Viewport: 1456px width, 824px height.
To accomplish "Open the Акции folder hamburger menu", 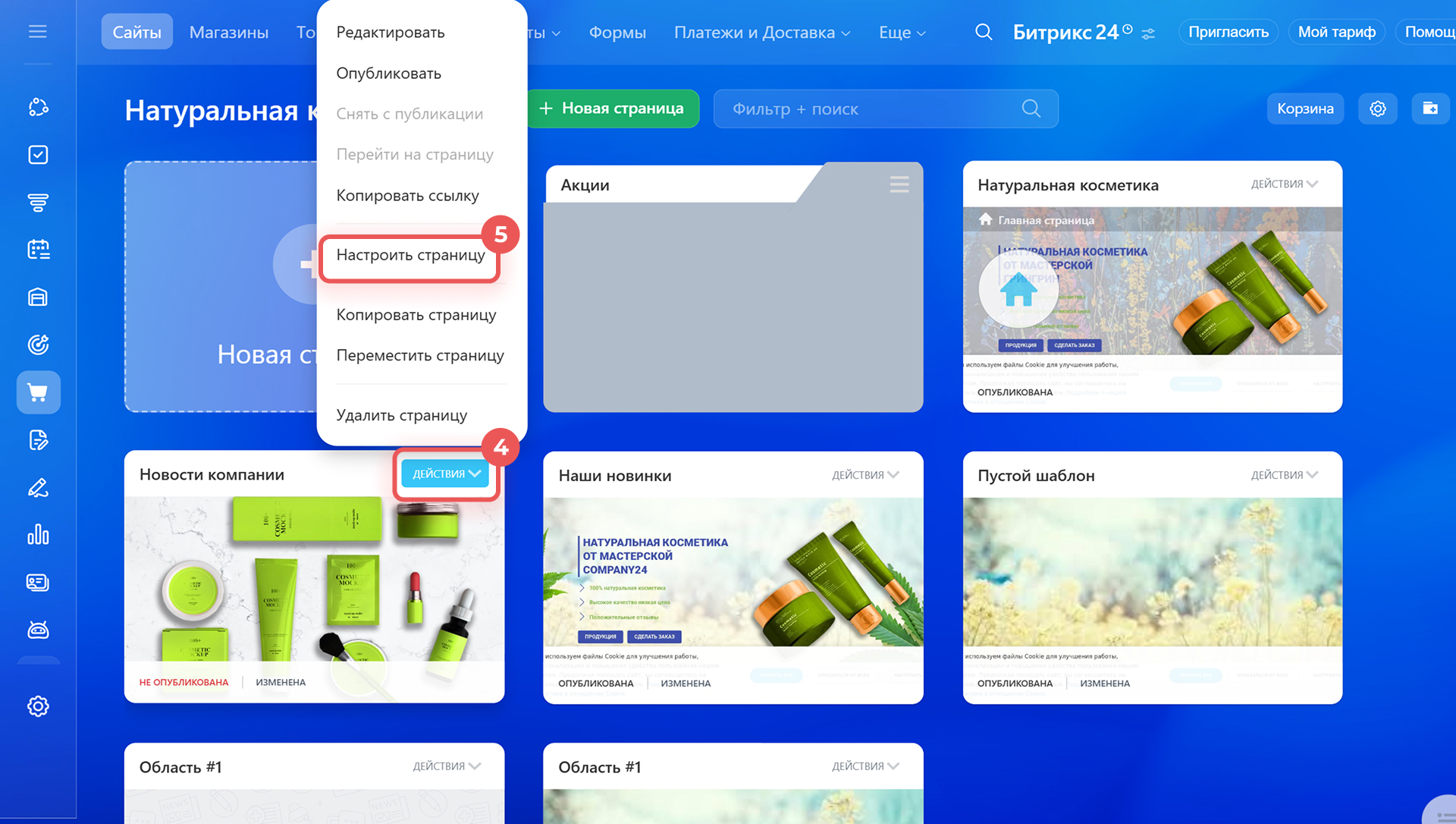I will coord(899,184).
